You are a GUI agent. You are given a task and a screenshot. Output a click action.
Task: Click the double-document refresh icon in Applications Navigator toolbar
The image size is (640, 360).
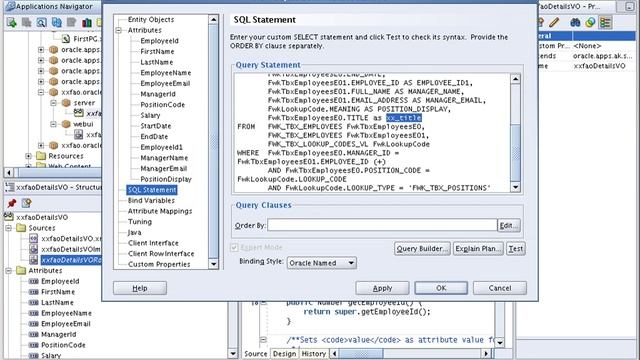tap(56, 22)
